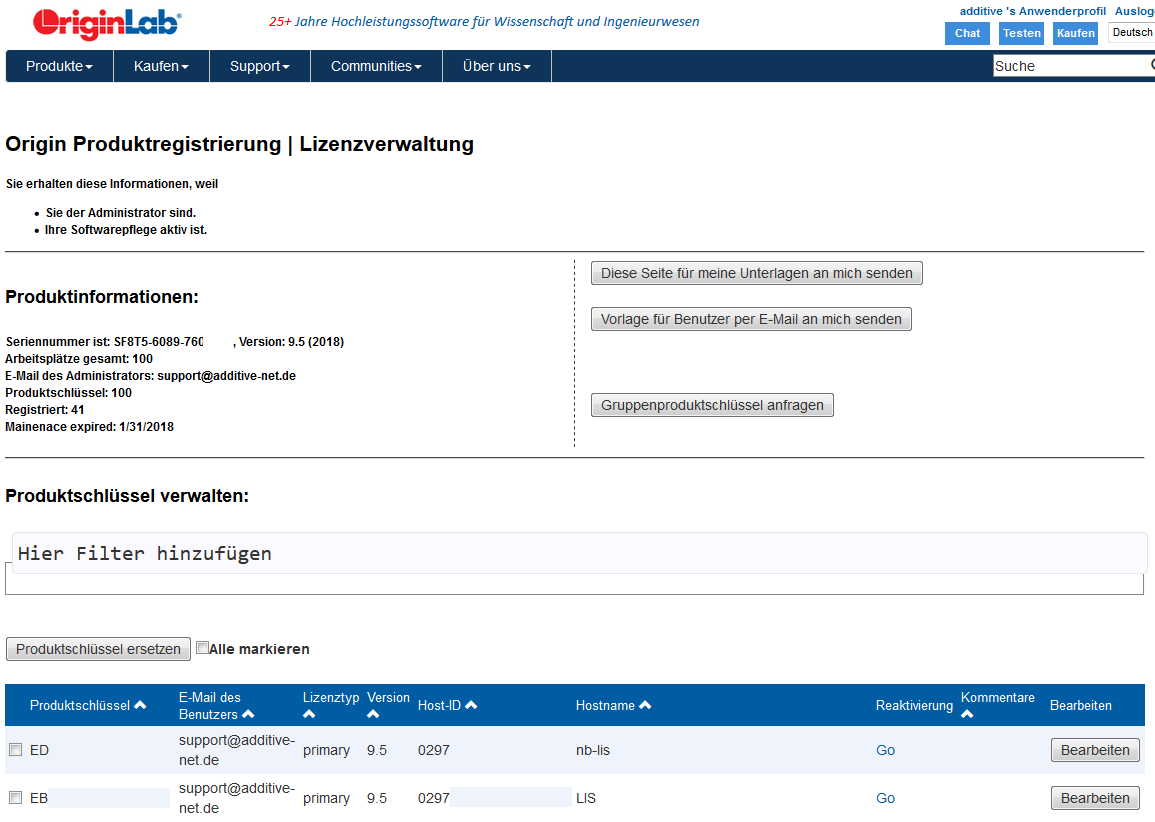
Task: Click the hostname nb-lis cell
Action: (x=593, y=750)
